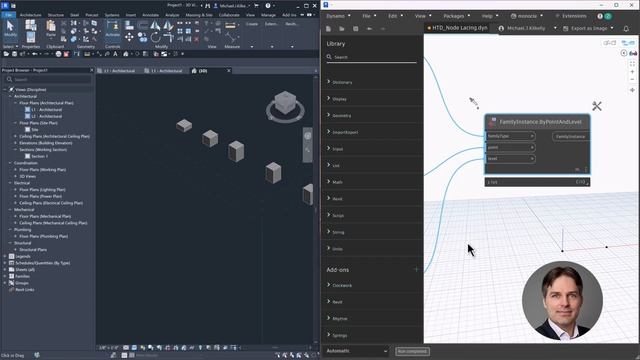
Task: Click the ViewCube in the 3D view
Action: coord(285,103)
